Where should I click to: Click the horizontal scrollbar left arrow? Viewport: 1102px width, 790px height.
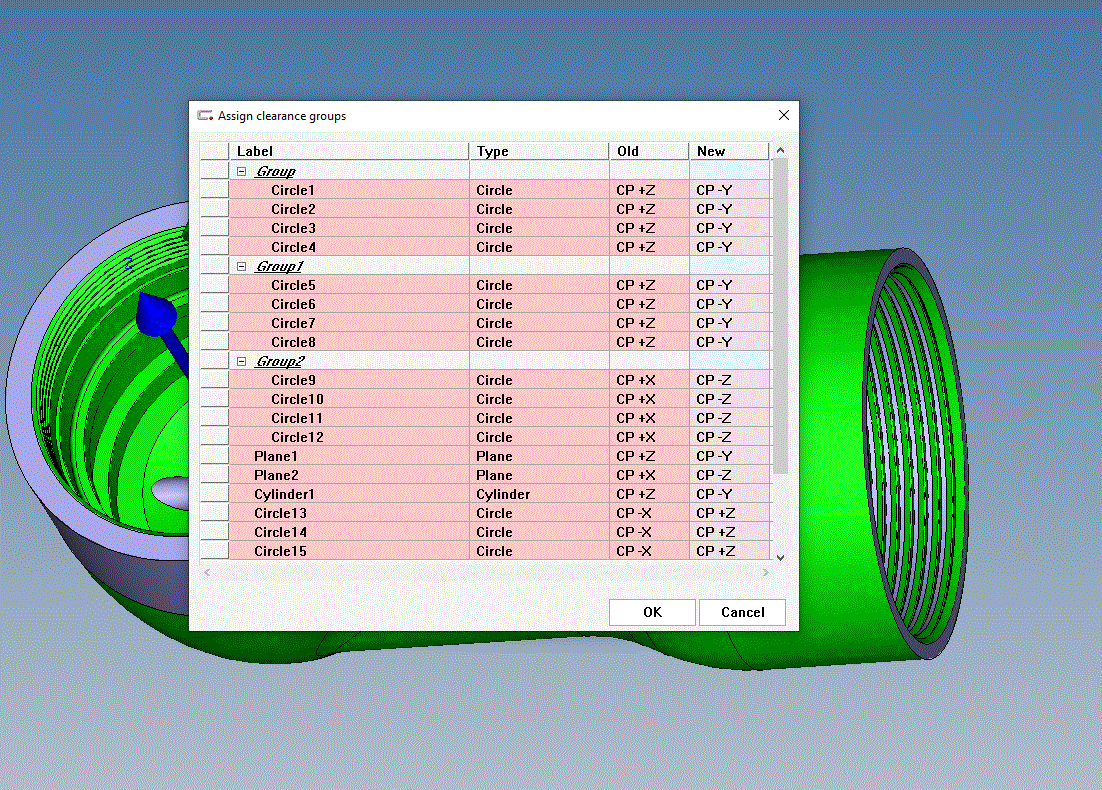tap(208, 572)
